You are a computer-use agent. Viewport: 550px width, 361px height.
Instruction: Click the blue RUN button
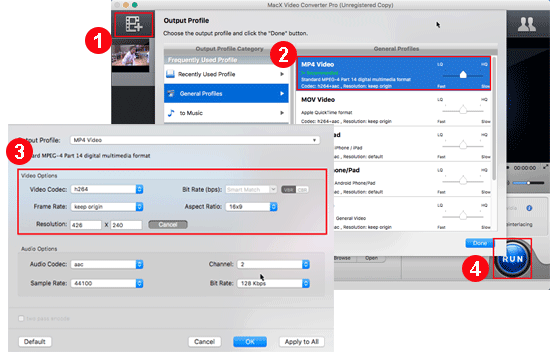(512, 259)
